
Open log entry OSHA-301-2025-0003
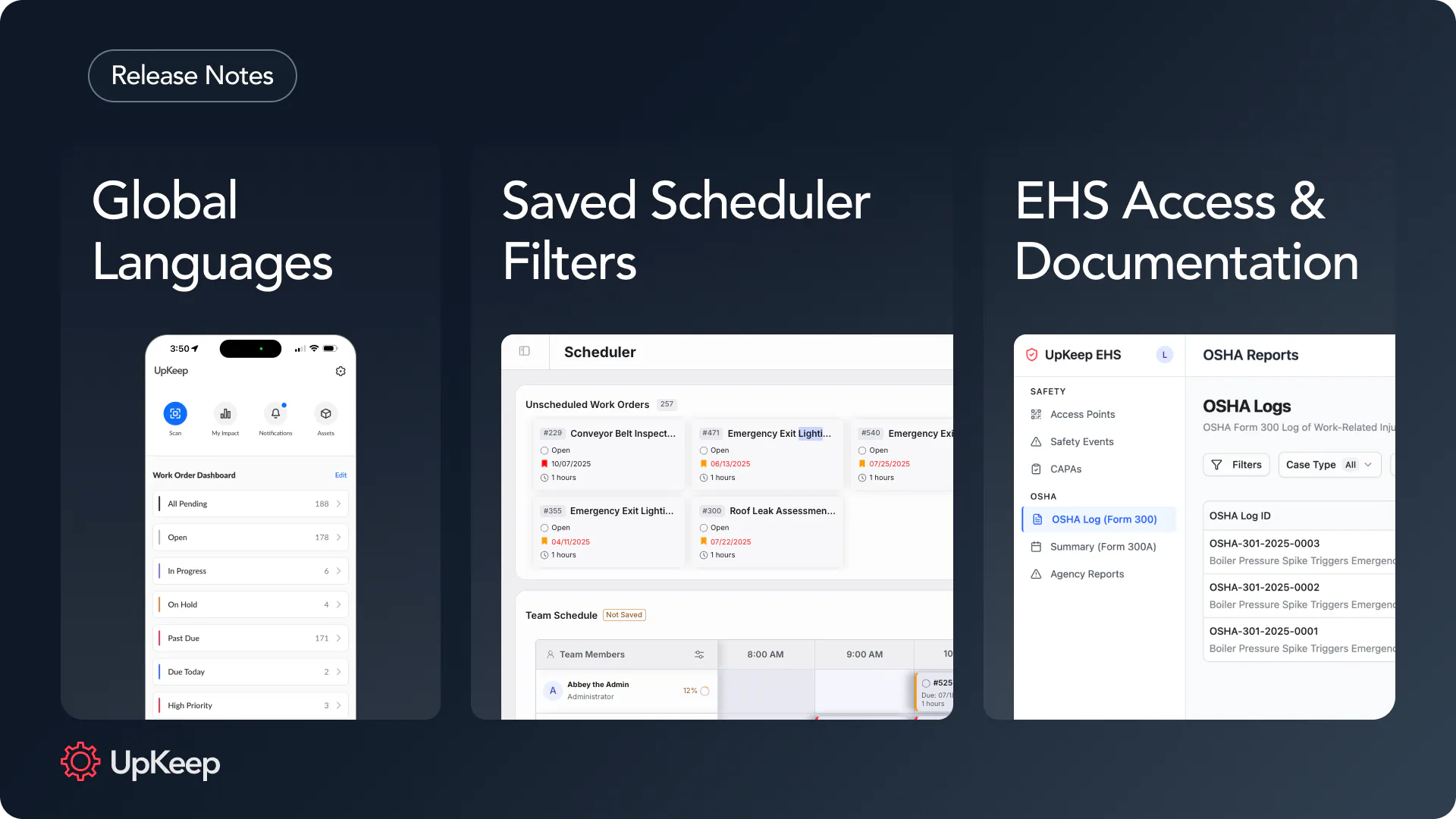pos(1299,552)
